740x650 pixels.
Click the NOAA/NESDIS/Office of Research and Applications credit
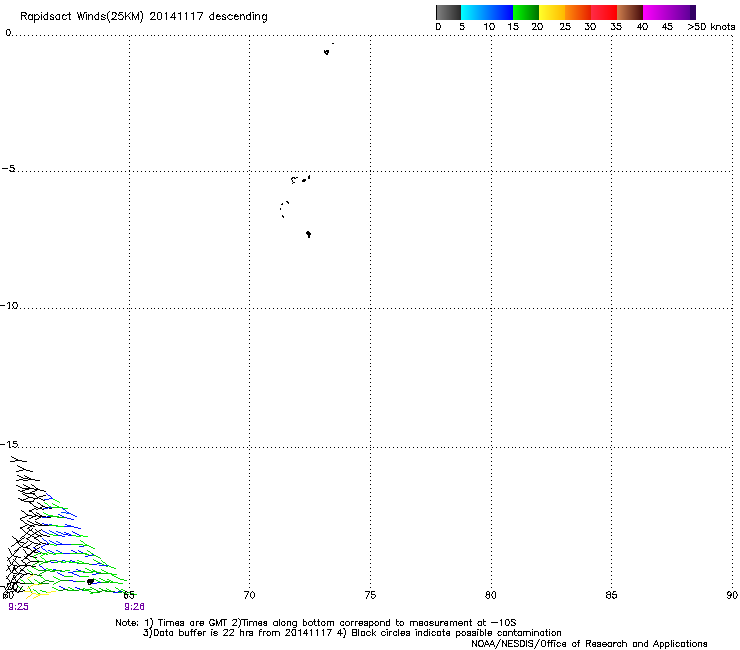coord(589,644)
